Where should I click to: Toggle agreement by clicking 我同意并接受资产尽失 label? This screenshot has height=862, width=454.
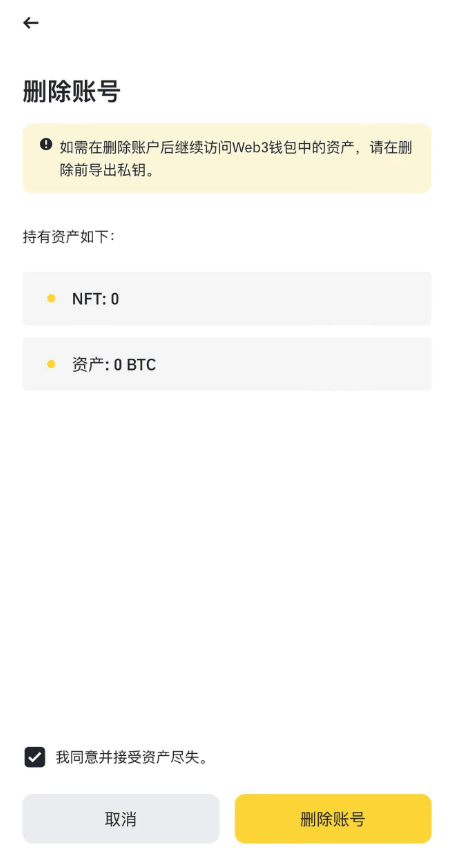tap(132, 758)
